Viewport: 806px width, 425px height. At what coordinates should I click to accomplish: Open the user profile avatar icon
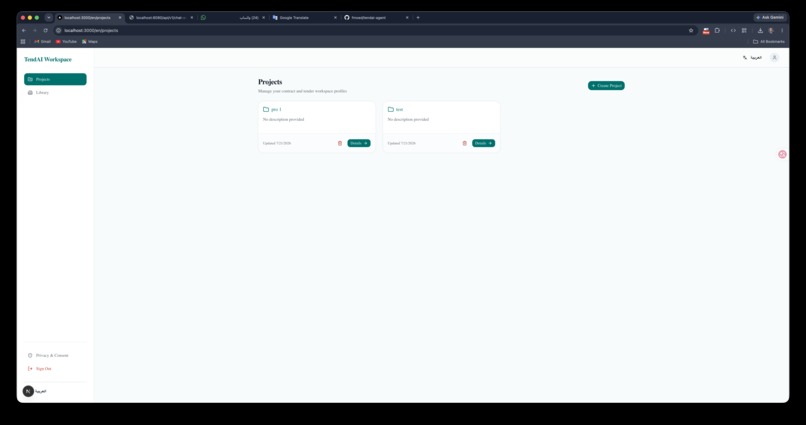pos(775,58)
